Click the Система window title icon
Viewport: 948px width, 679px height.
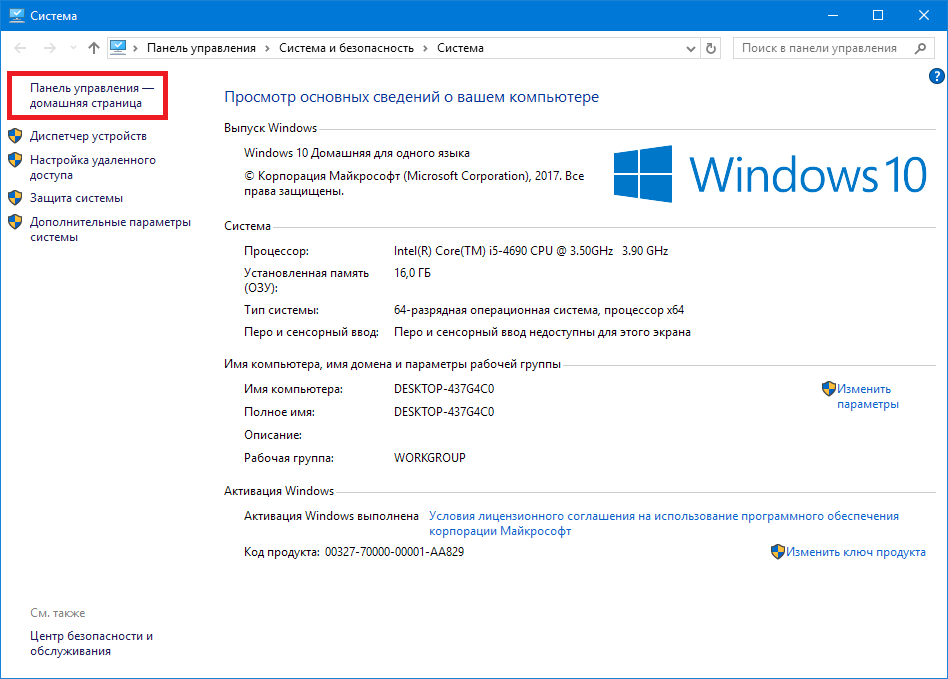click(16, 15)
